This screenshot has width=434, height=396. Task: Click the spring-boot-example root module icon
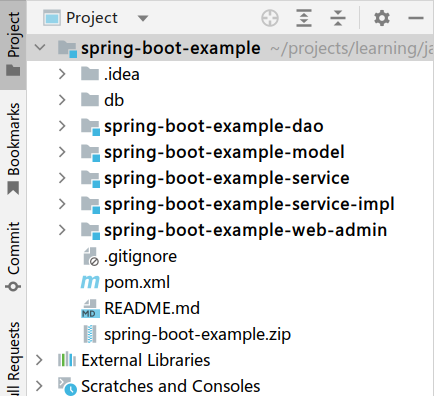coord(68,49)
